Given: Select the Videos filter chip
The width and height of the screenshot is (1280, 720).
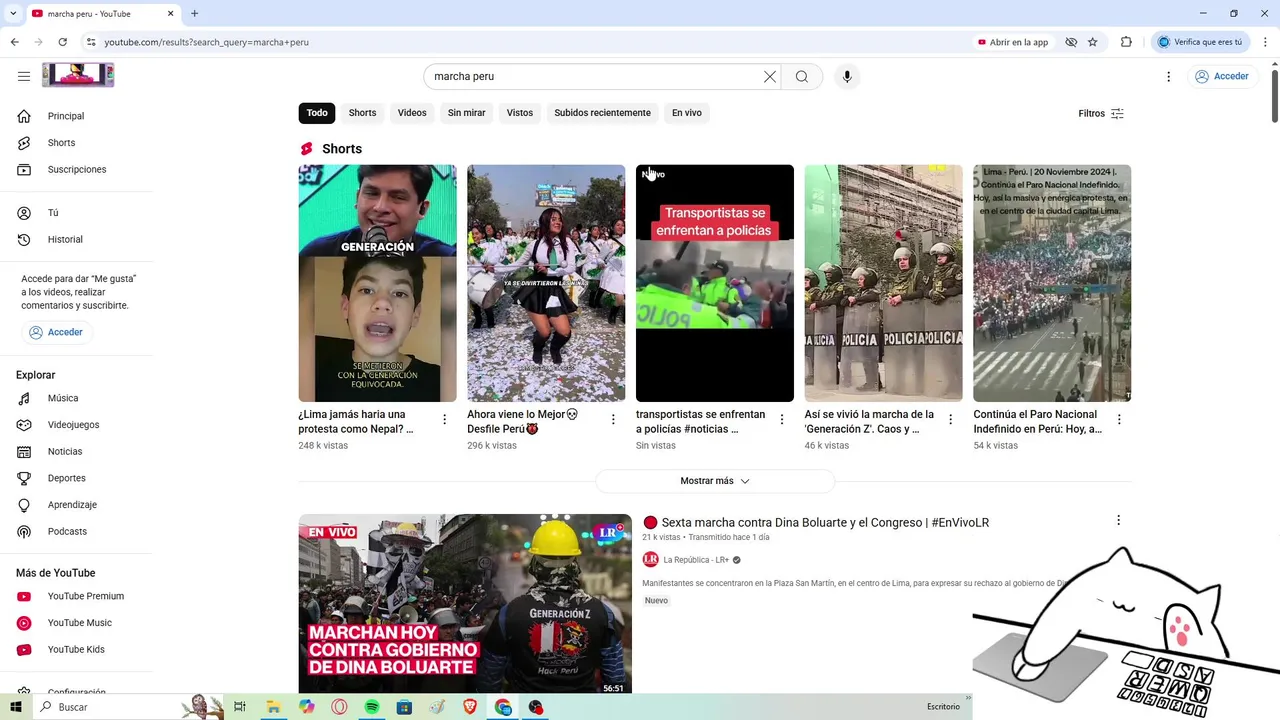Looking at the screenshot, I should click(x=412, y=113).
